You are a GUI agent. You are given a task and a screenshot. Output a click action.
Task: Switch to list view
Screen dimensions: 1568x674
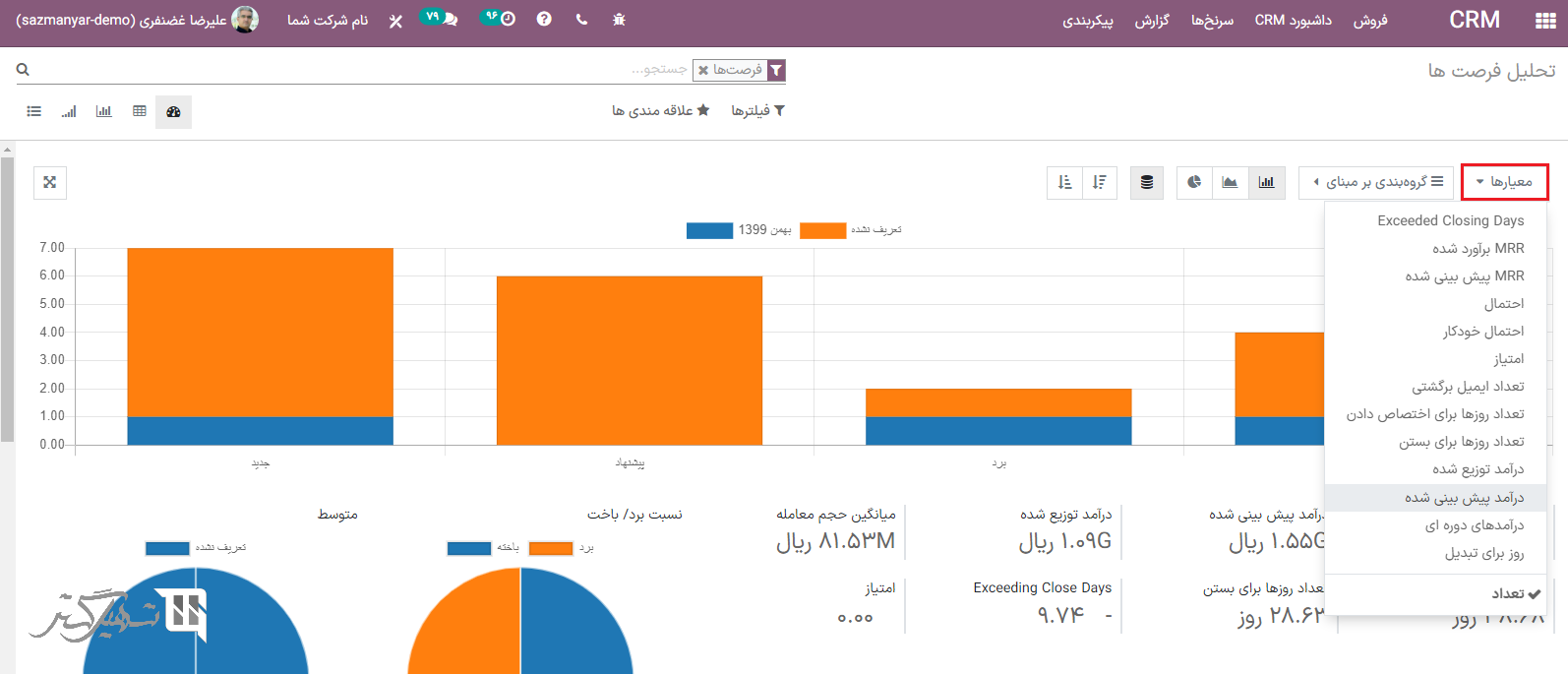[34, 111]
